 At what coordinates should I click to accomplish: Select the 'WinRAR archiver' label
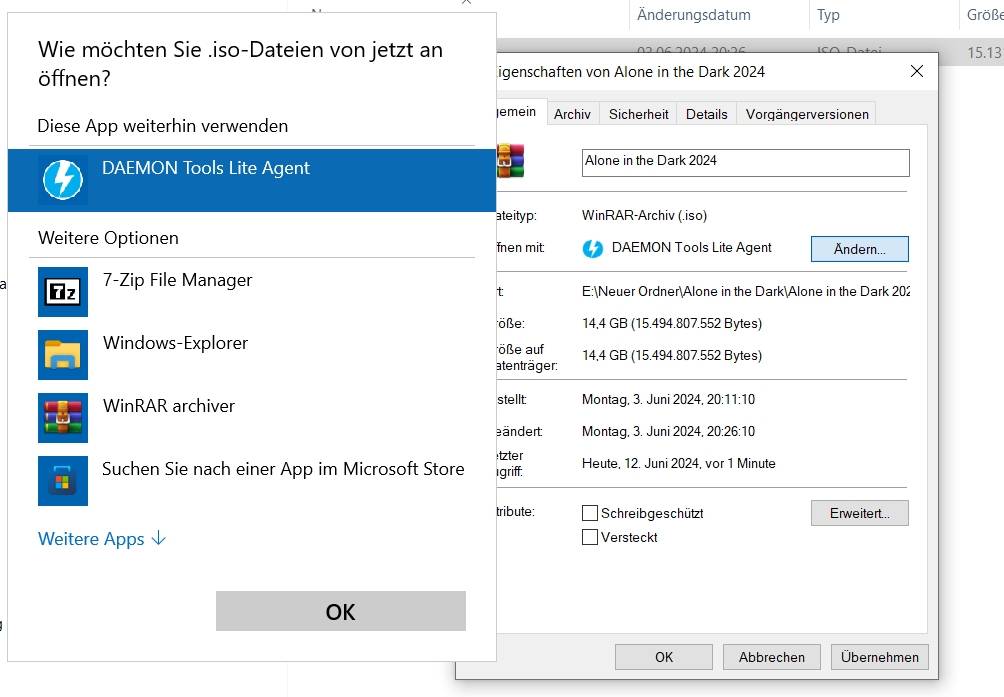[169, 406]
